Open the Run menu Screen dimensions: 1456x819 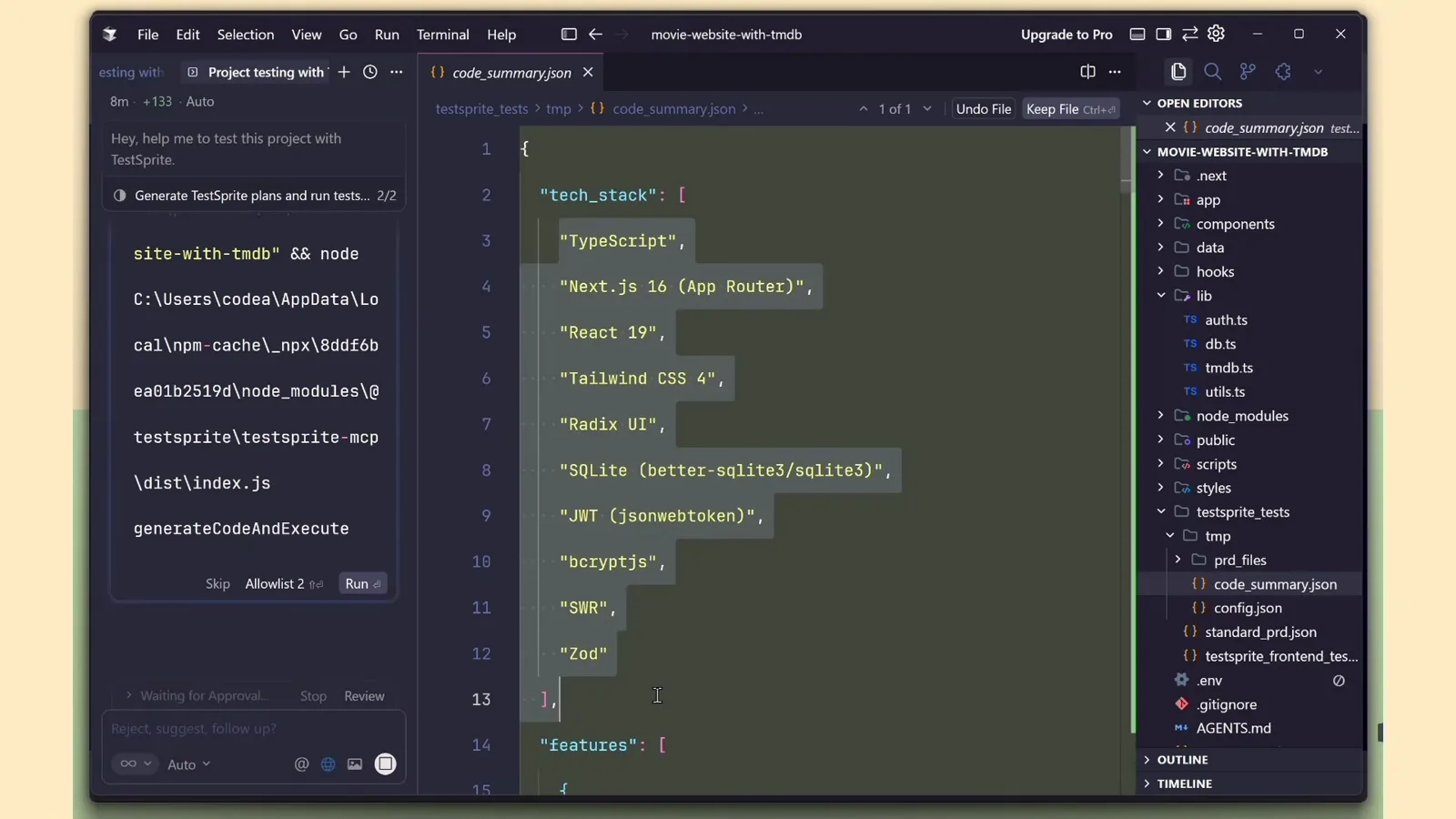click(x=387, y=35)
